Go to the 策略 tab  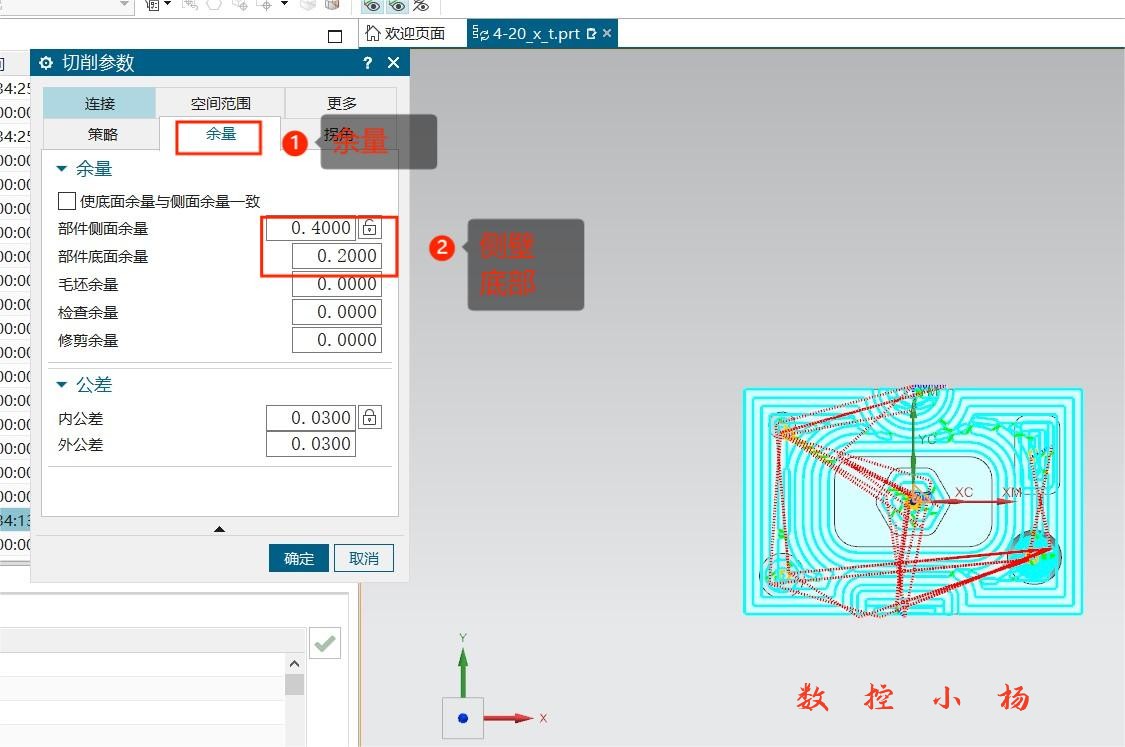(x=103, y=134)
